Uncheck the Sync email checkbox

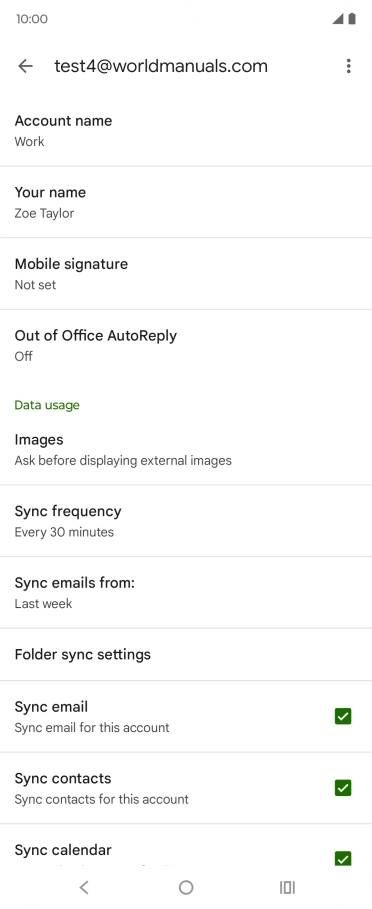343,717
